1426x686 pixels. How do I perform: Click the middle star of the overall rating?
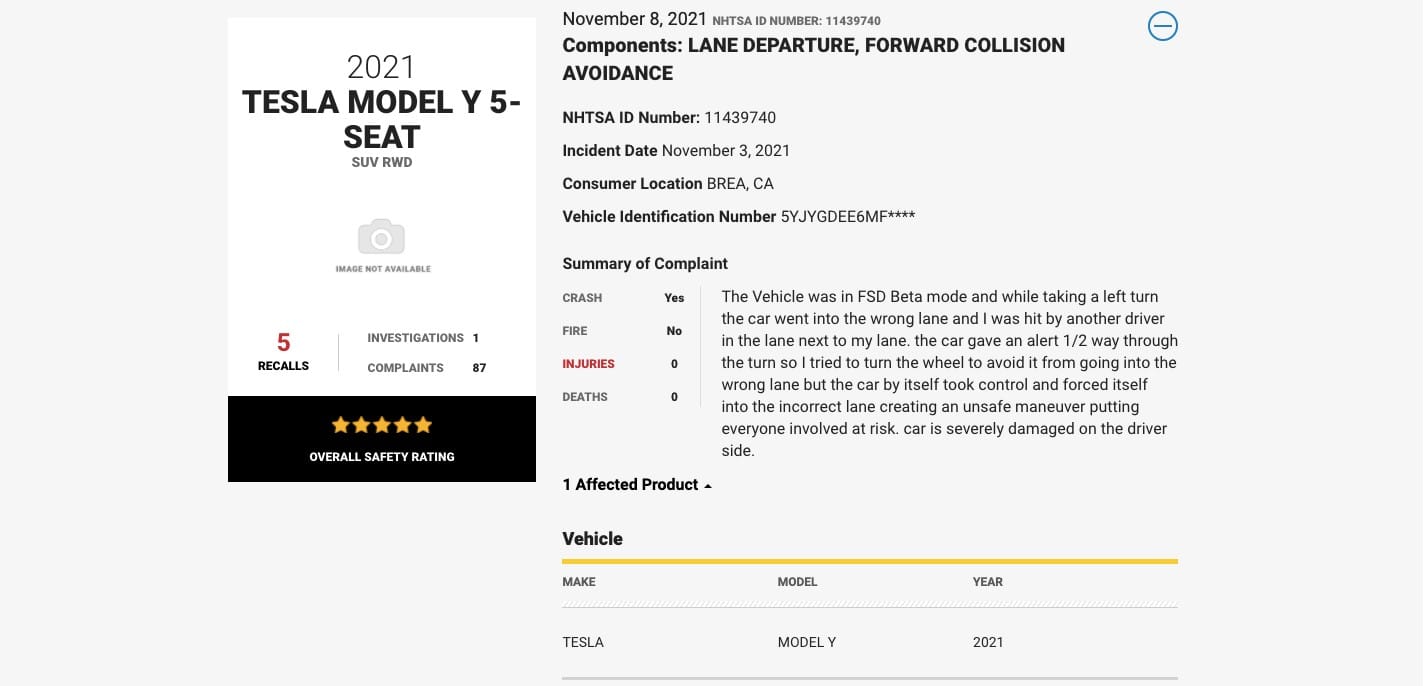[x=381, y=424]
